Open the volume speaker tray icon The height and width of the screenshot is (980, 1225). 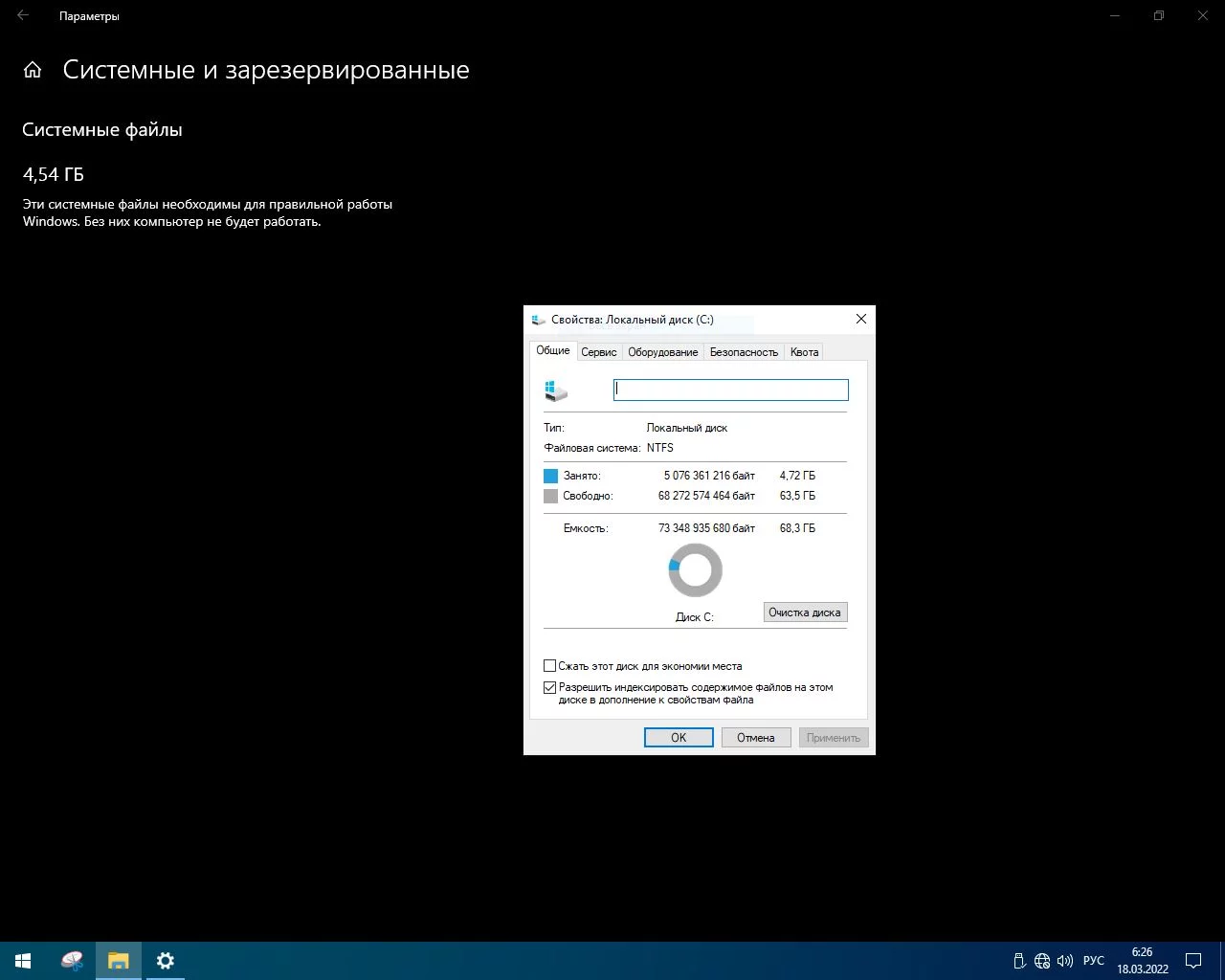(x=1065, y=961)
